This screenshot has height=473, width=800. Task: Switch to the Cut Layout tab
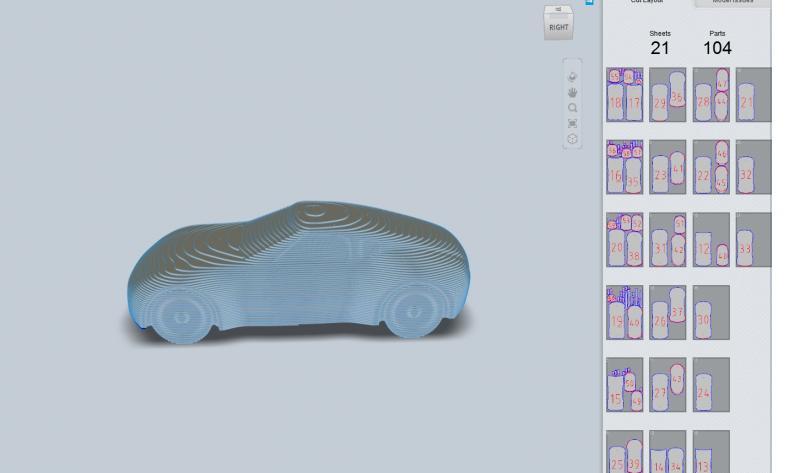(x=647, y=3)
